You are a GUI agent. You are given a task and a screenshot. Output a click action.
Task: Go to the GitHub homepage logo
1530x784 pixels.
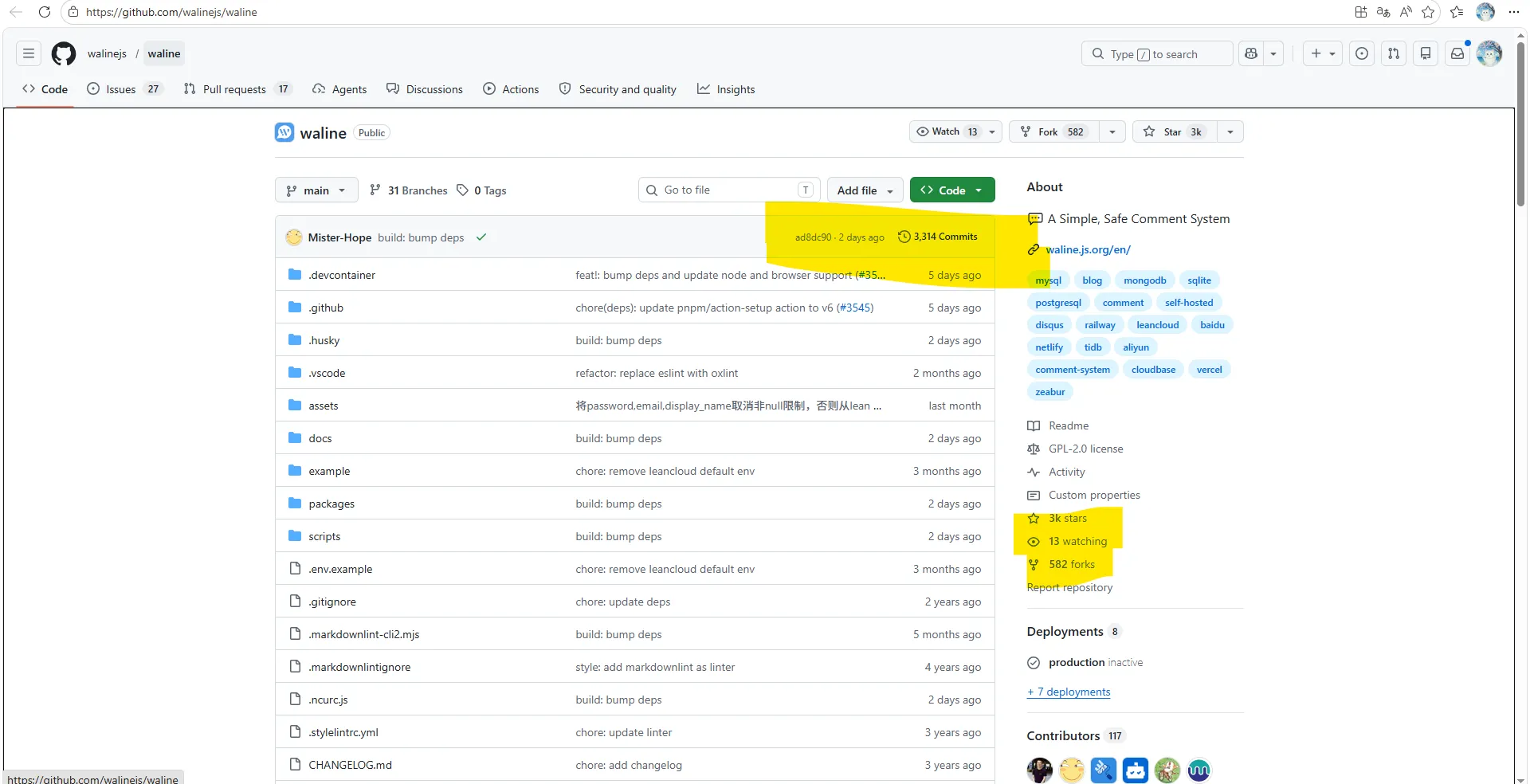click(x=64, y=53)
